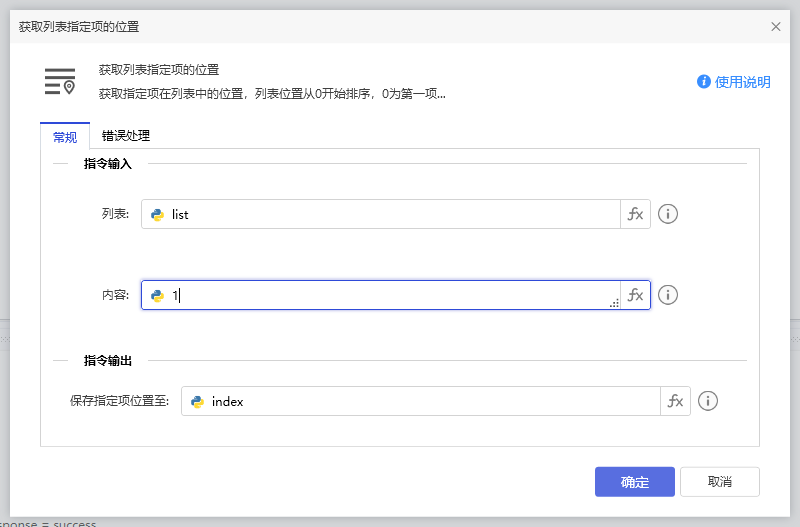Click the info icon next to 列表 row
The height and width of the screenshot is (527, 800).
(x=668, y=214)
